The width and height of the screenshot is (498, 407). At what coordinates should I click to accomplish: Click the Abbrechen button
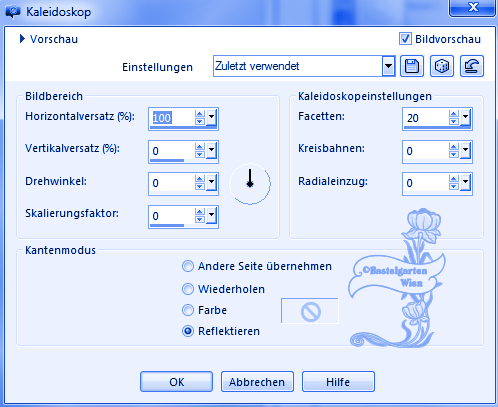pos(257,382)
